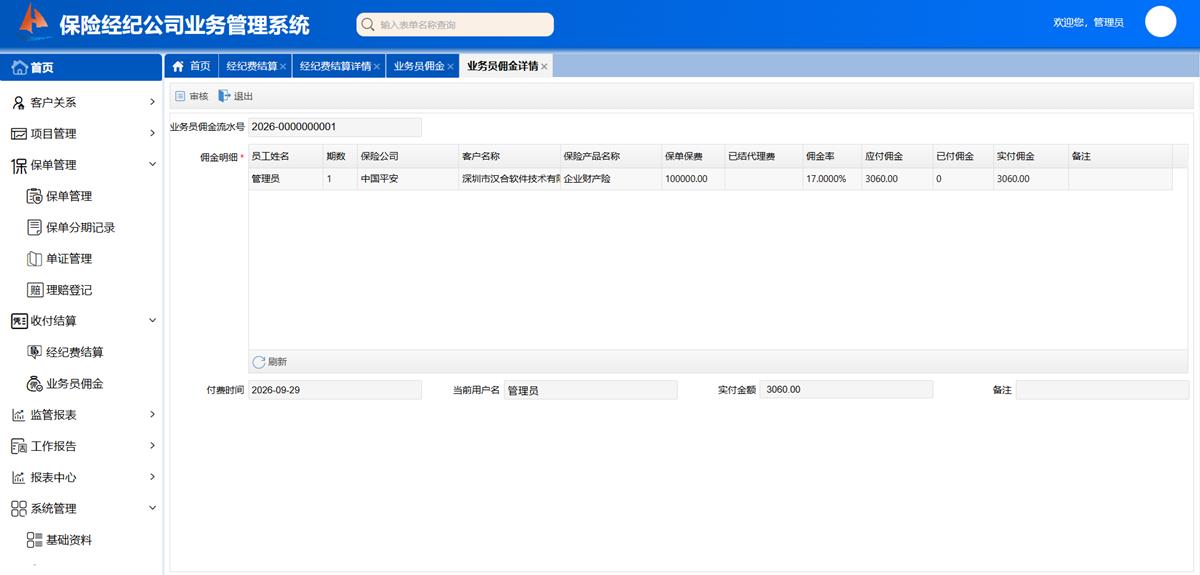Collapse the 保单管理 section chevron
1200x575 pixels.
(152, 164)
